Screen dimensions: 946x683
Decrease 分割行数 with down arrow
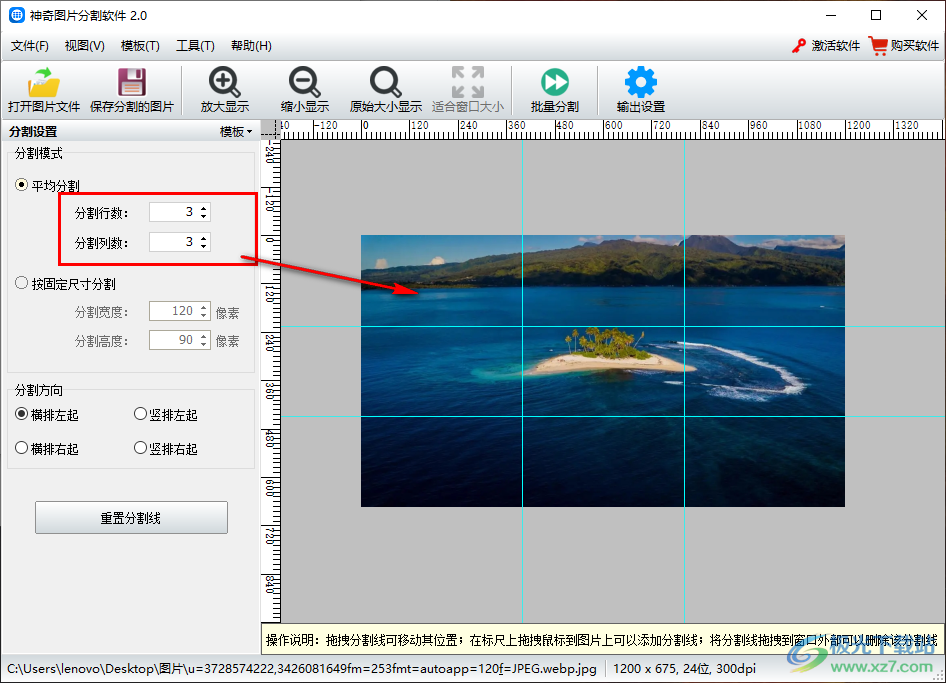tap(204, 216)
